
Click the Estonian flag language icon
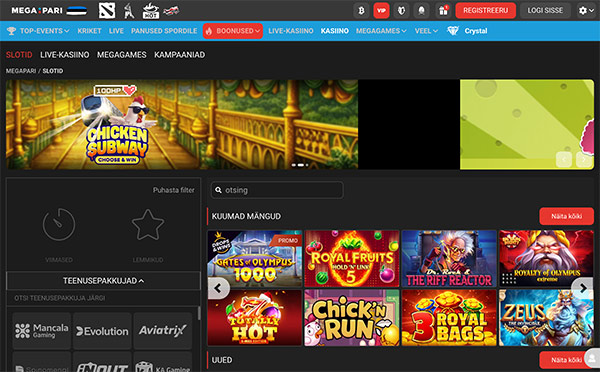[76, 10]
